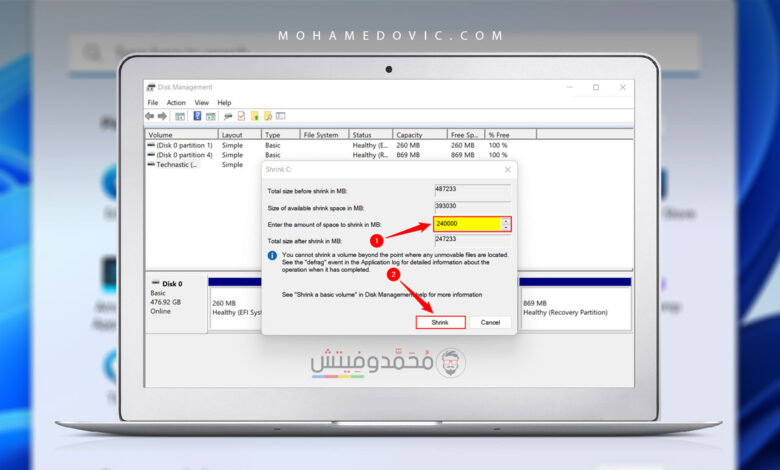This screenshot has width=780, height=470.
Task: Click Healthy (R... status of partition 4
Action: (370, 155)
